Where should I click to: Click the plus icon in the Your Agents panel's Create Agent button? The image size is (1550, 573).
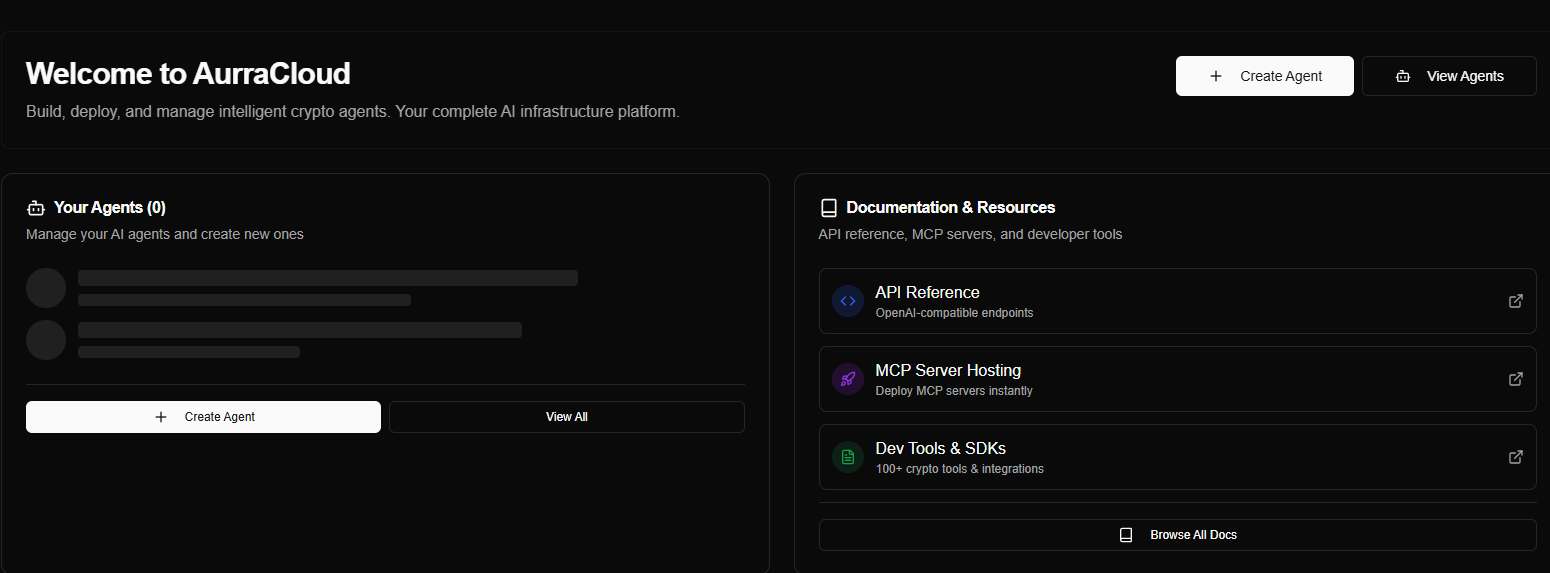[x=161, y=417]
